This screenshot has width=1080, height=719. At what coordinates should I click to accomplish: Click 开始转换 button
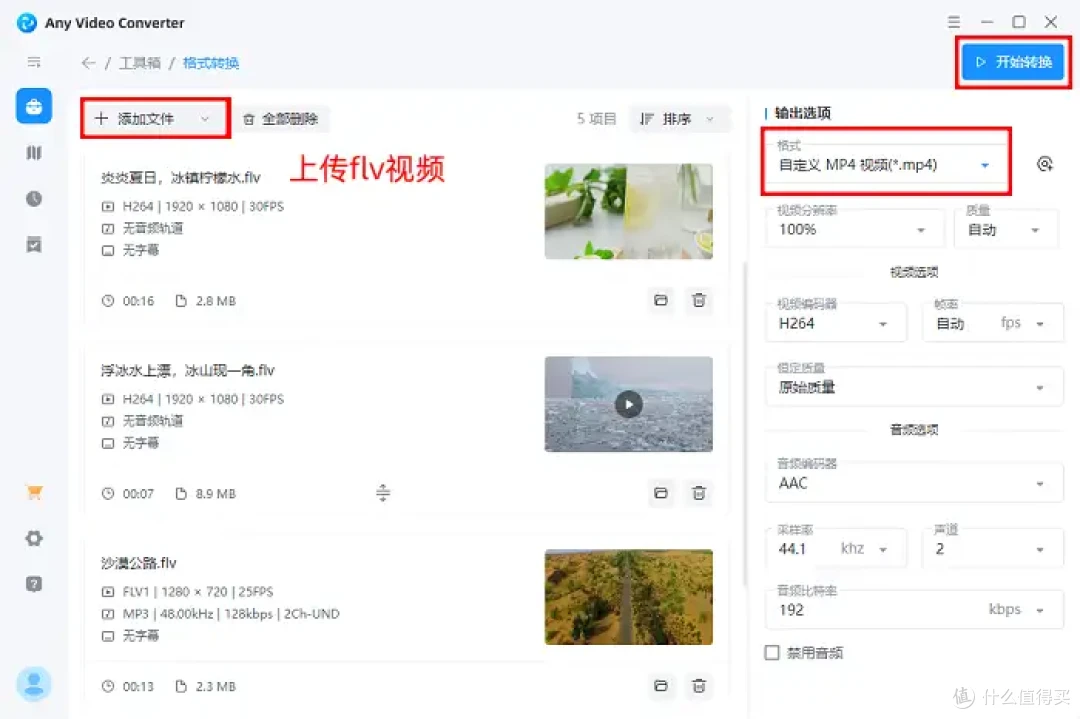coord(1012,62)
